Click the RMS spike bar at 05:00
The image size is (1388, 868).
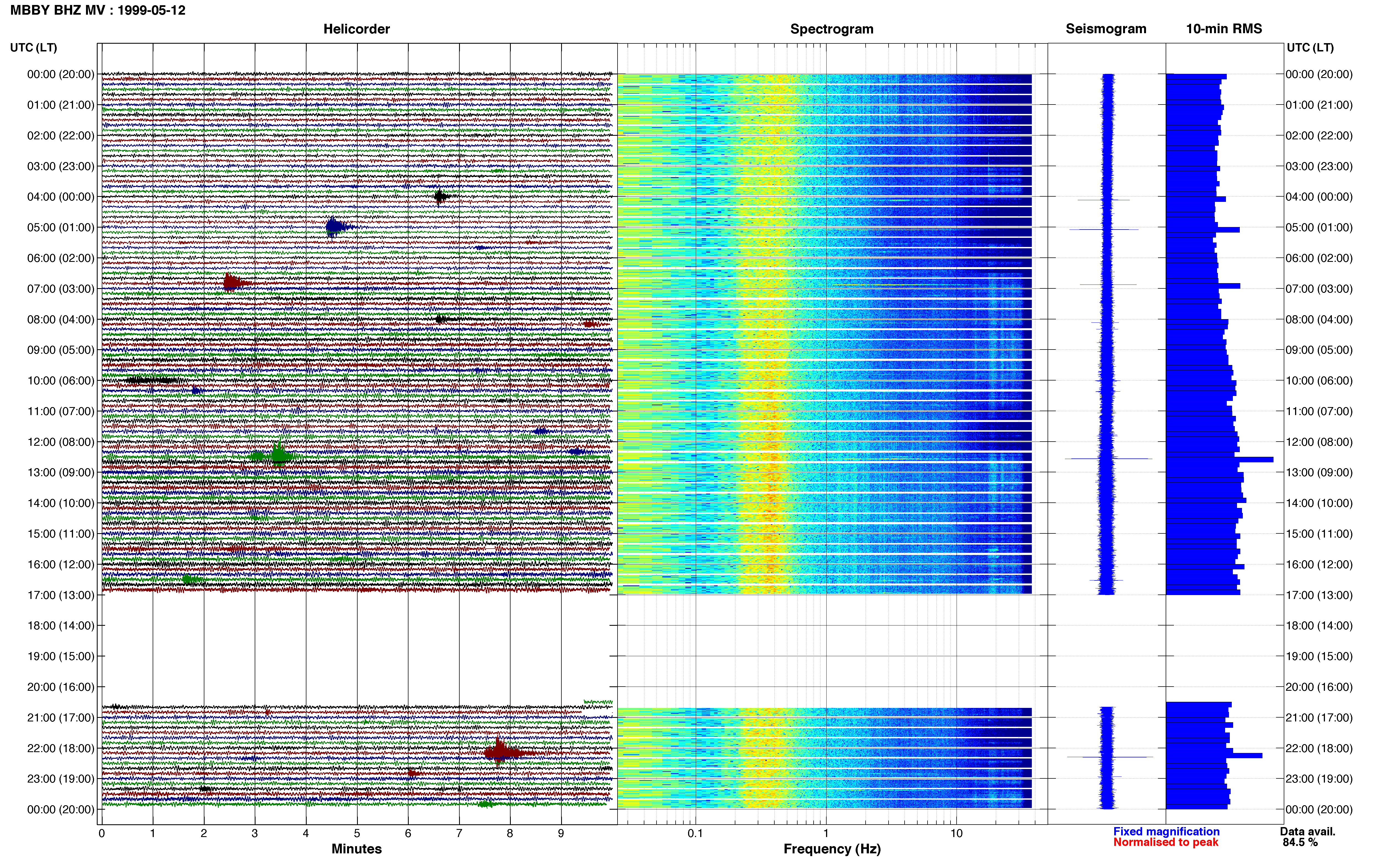[x=1203, y=230]
